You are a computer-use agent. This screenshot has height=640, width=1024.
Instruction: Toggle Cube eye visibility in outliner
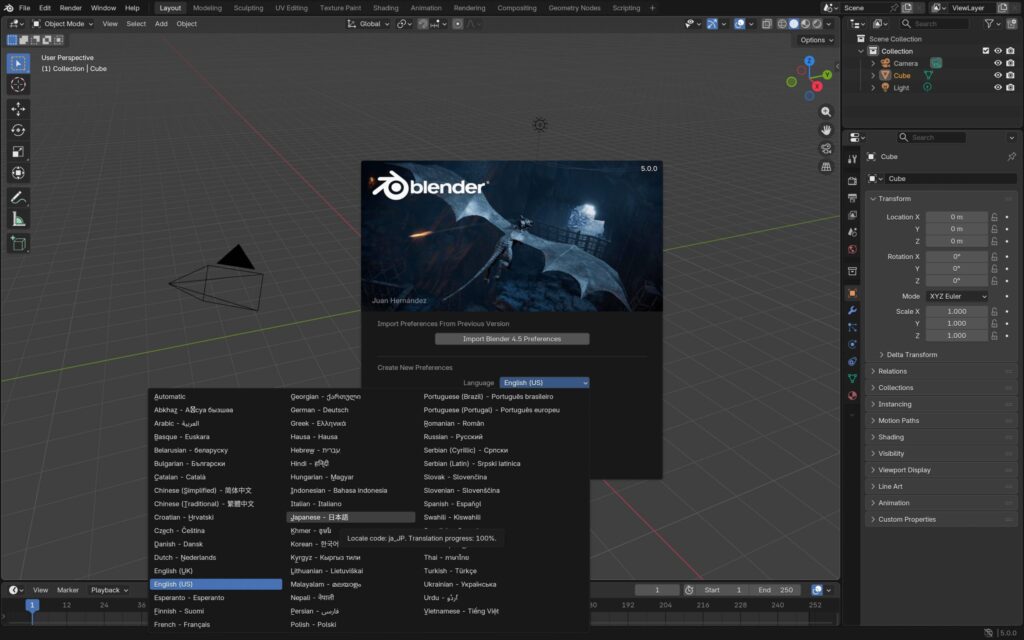click(998, 75)
